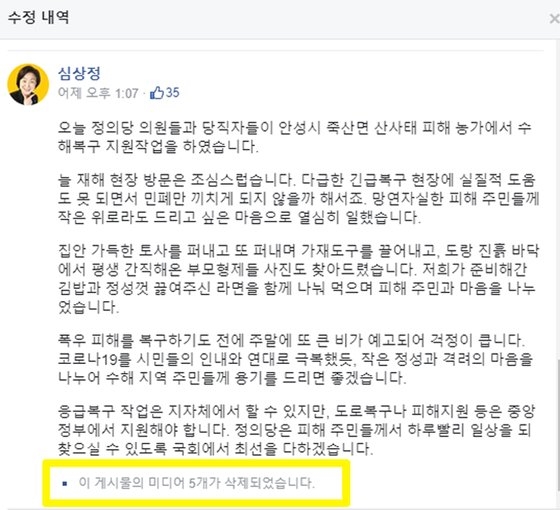Image resolution: width=560 pixels, height=510 pixels.
Task: Click the vertical scrollbar thumb on right
Action: 558,427
